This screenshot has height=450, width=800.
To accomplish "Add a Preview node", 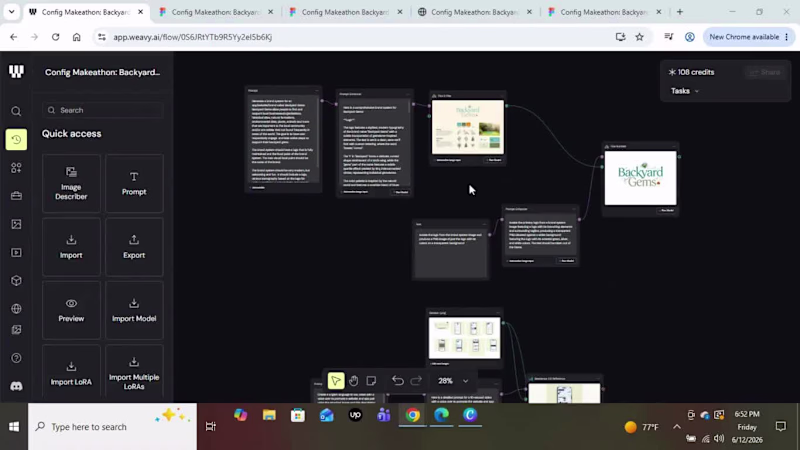I will 71,310.
